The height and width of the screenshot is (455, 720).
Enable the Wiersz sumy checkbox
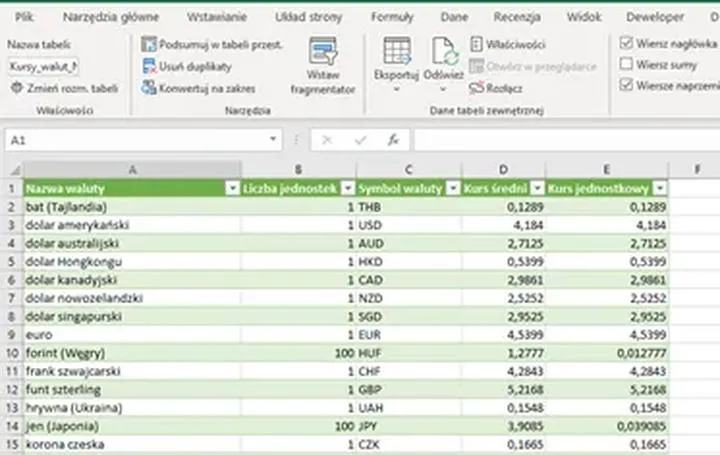[626, 64]
